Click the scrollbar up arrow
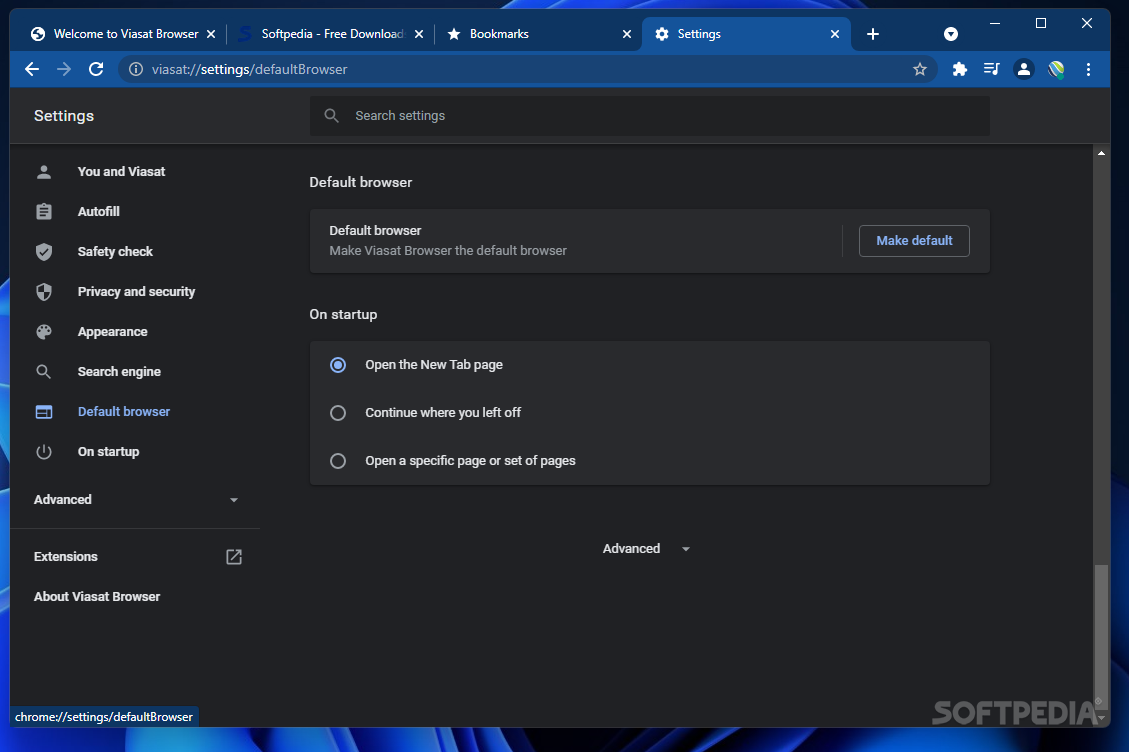The image size is (1129, 752). (1101, 153)
